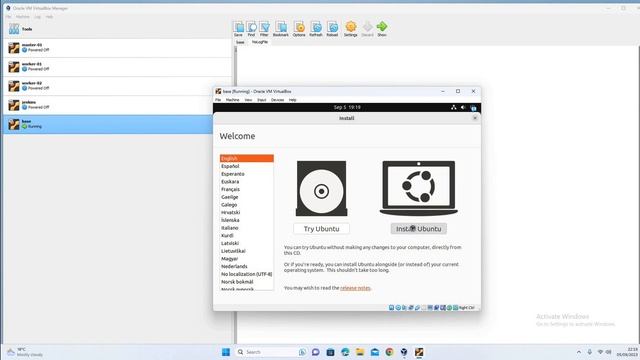Screen dimensions: 640x360
Task: Open Input menu in base VM window
Action: (262, 100)
